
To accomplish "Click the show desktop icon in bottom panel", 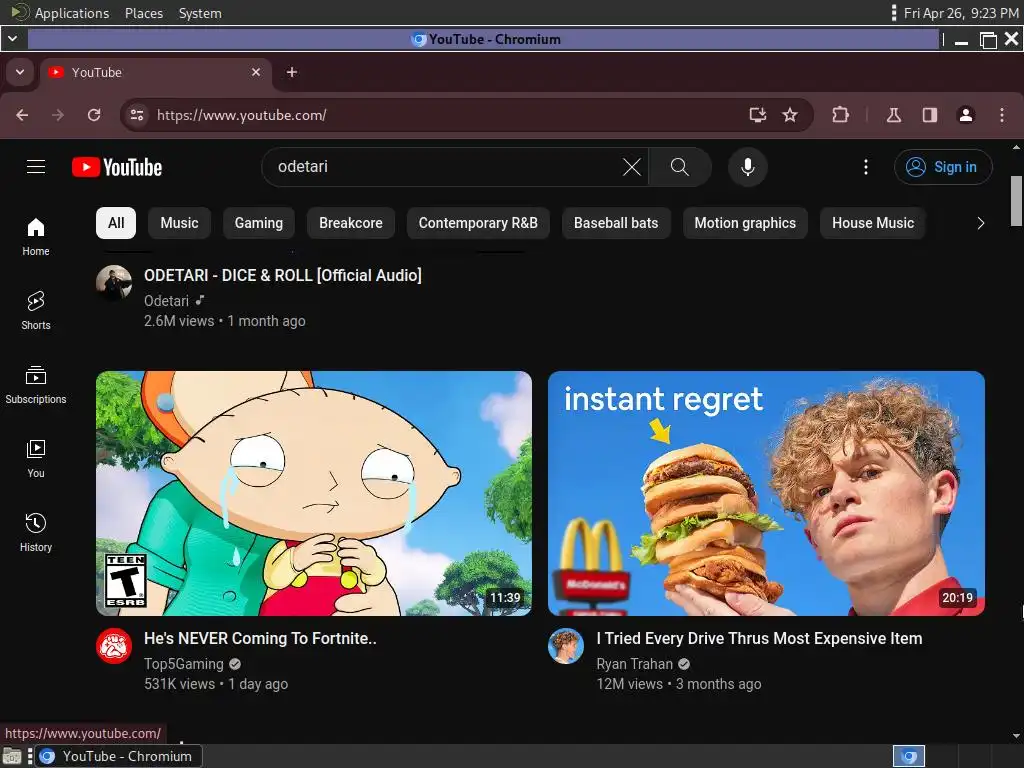I will pyautogui.click(x=12, y=756).
